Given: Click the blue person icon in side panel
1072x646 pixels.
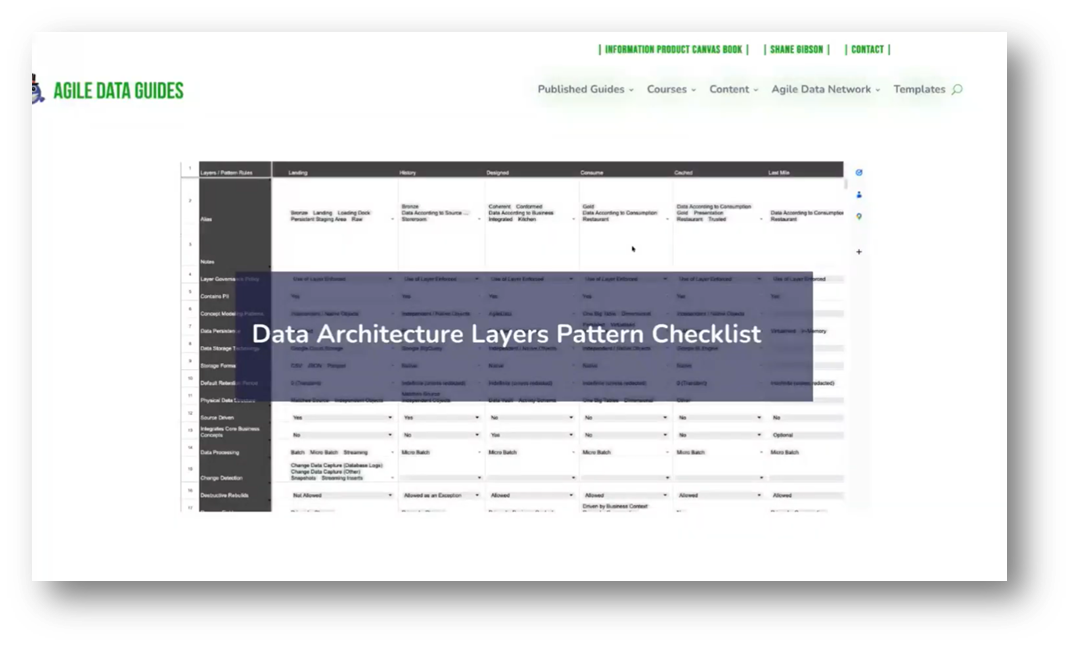Looking at the screenshot, I should tap(859, 195).
